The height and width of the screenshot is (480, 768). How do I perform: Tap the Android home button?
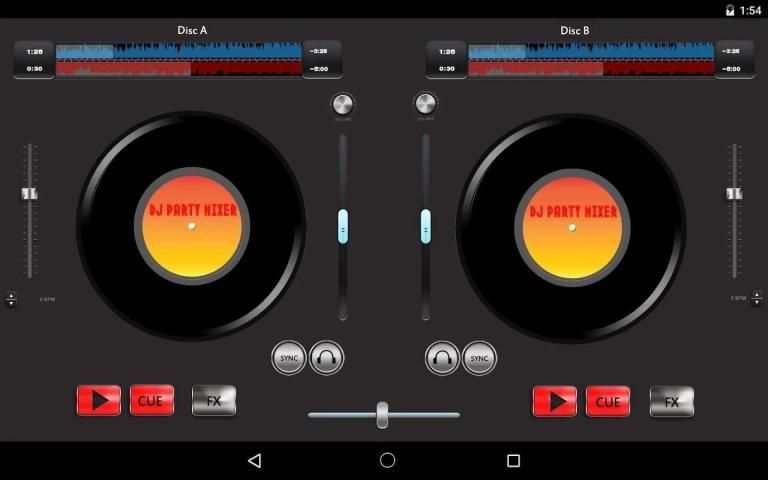pyautogui.click(x=387, y=460)
